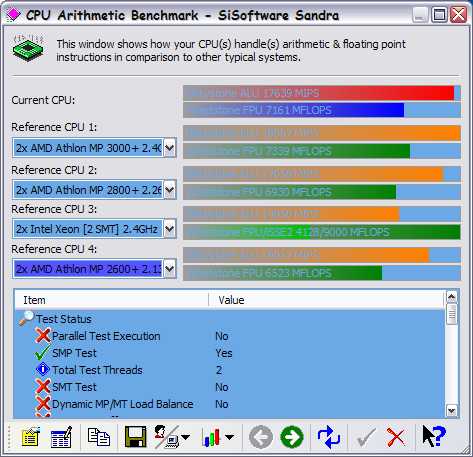Open Reference CPU 4 dropdown arrow
Viewport: 473px width, 457px height.
pos(170,269)
